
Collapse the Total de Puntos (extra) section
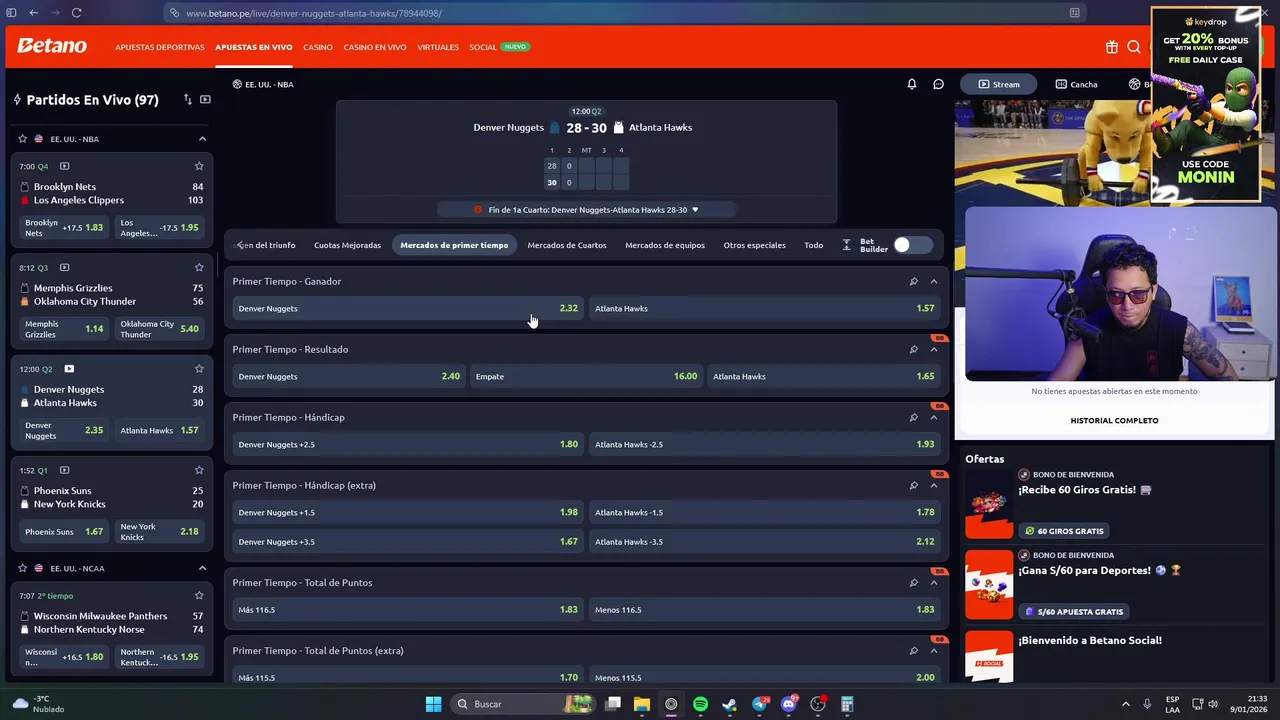(x=934, y=651)
